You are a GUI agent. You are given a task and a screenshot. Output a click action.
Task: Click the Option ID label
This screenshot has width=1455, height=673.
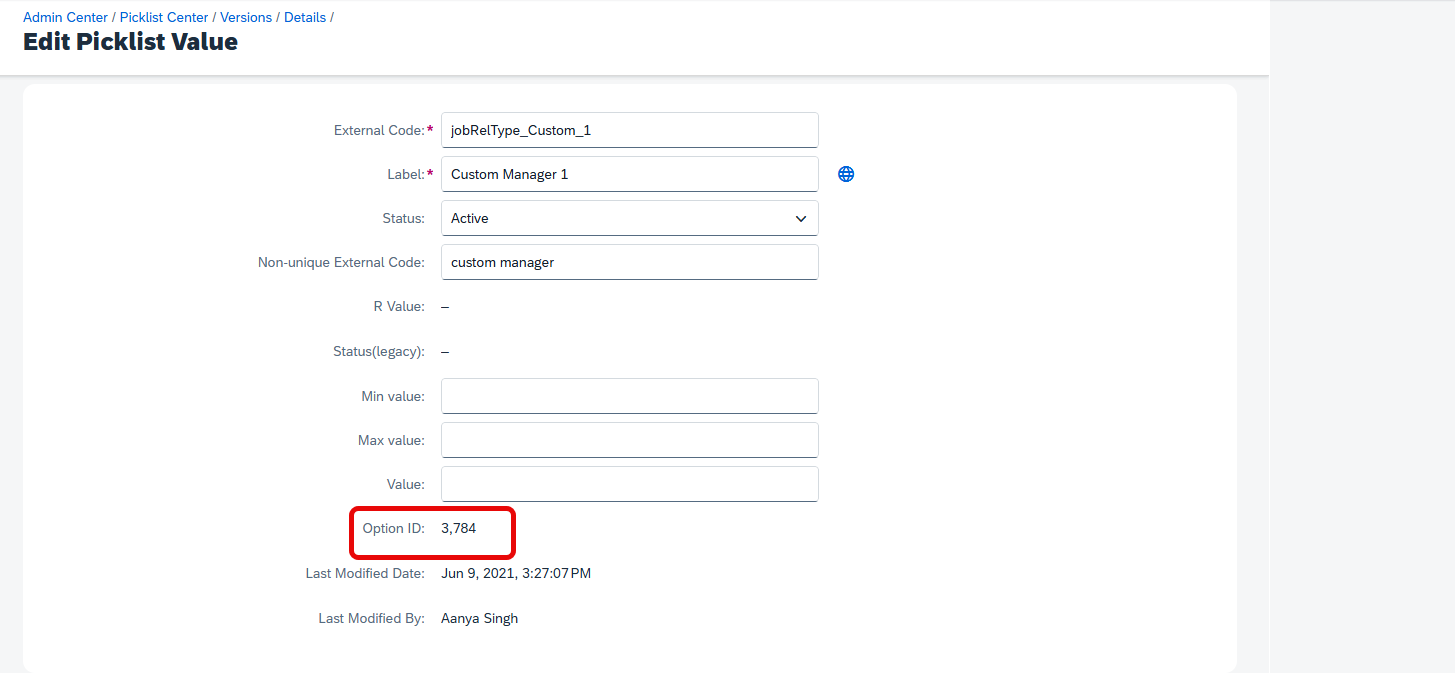[x=394, y=528]
